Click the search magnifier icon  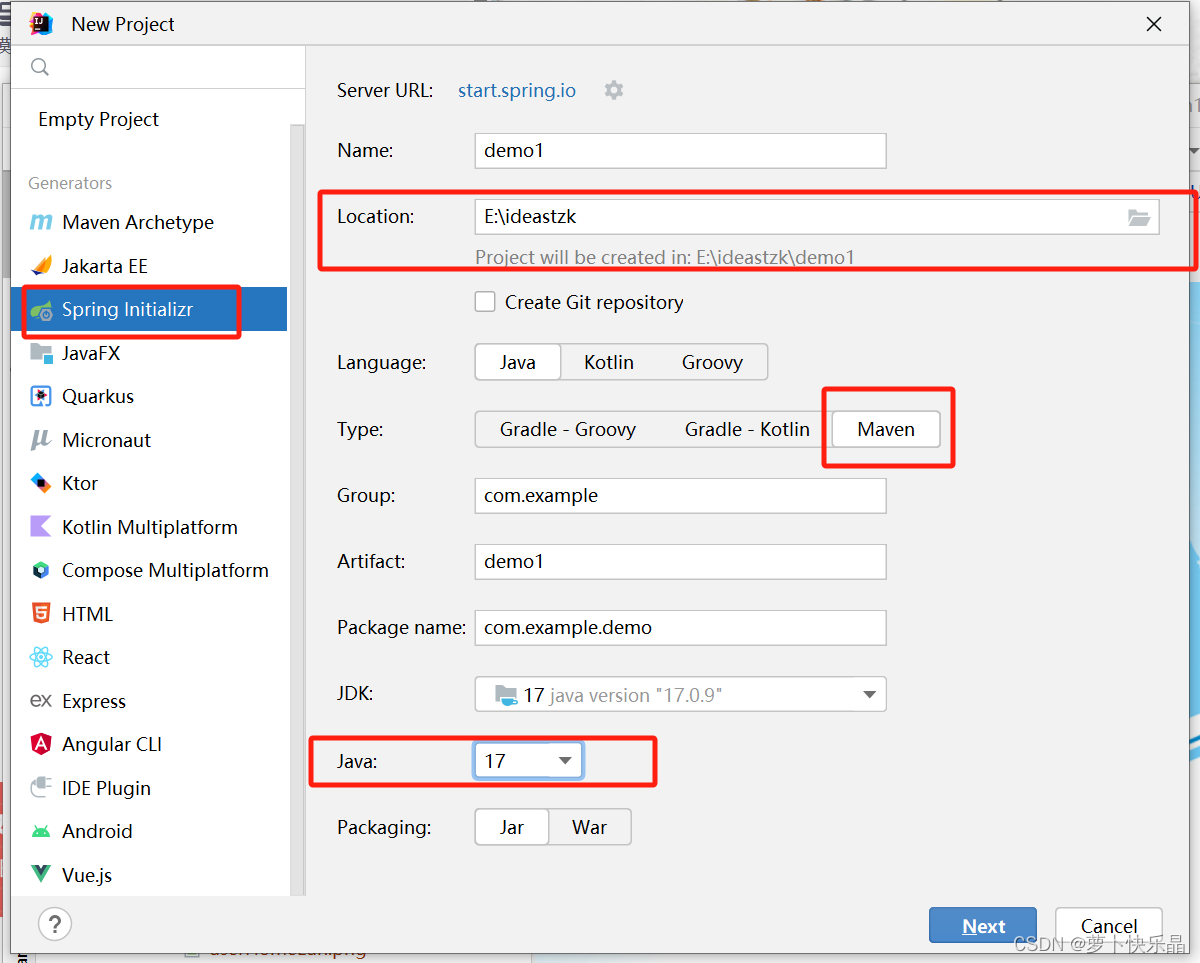[x=40, y=67]
